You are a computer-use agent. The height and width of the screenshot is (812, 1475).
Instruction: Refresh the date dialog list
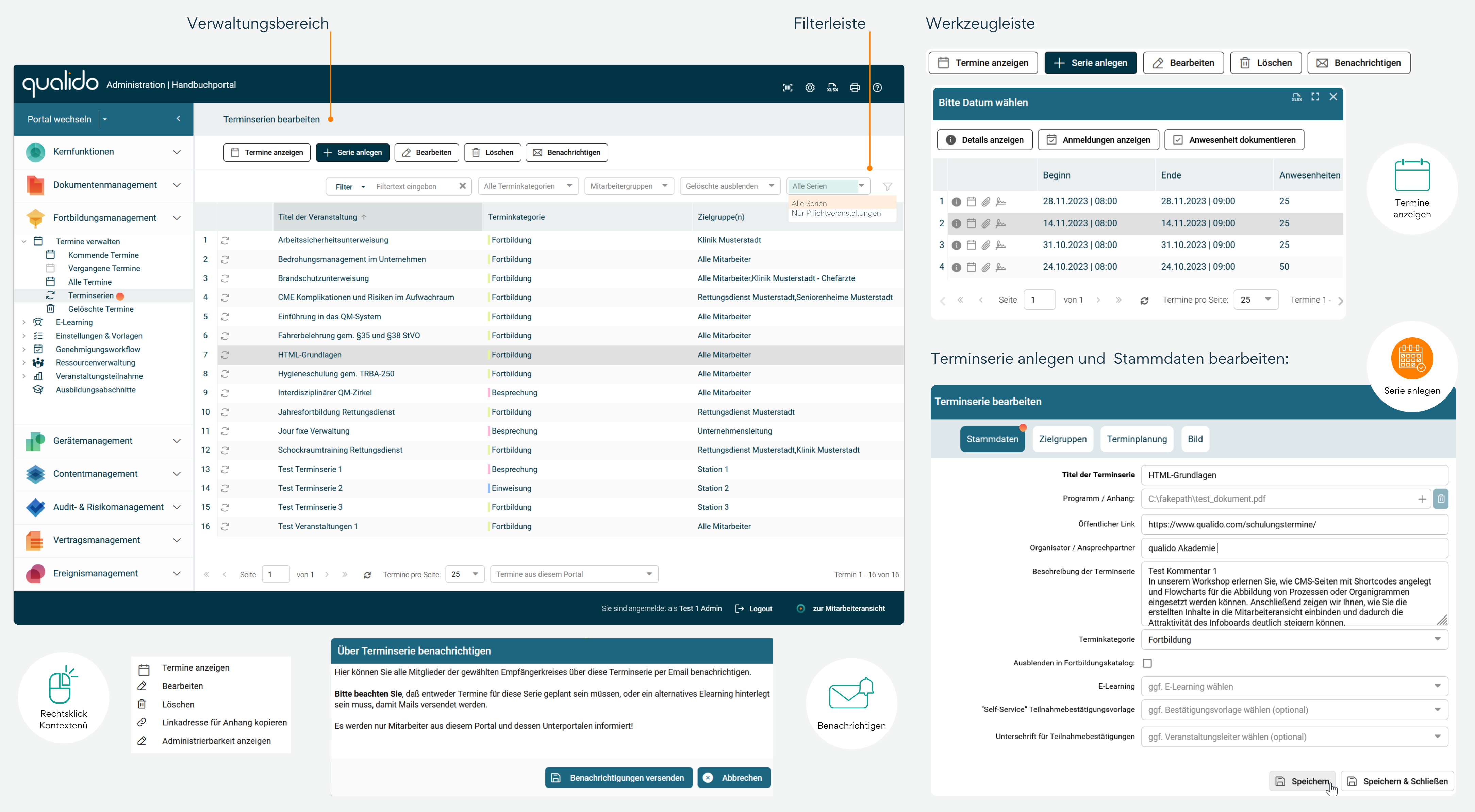click(x=1144, y=301)
